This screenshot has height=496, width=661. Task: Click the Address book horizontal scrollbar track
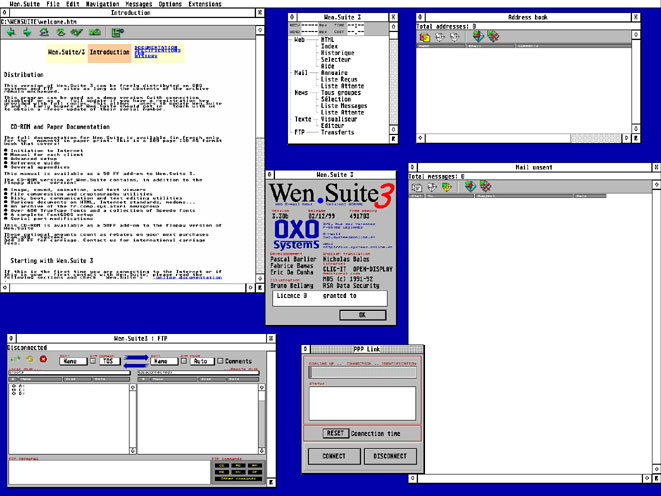525,138
